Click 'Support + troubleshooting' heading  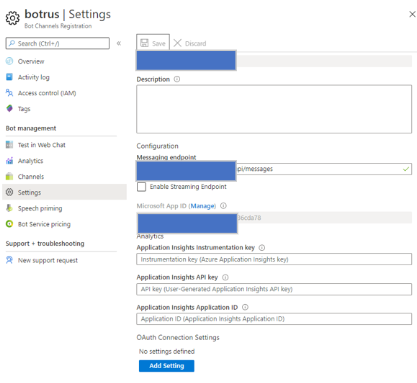[x=45, y=244]
